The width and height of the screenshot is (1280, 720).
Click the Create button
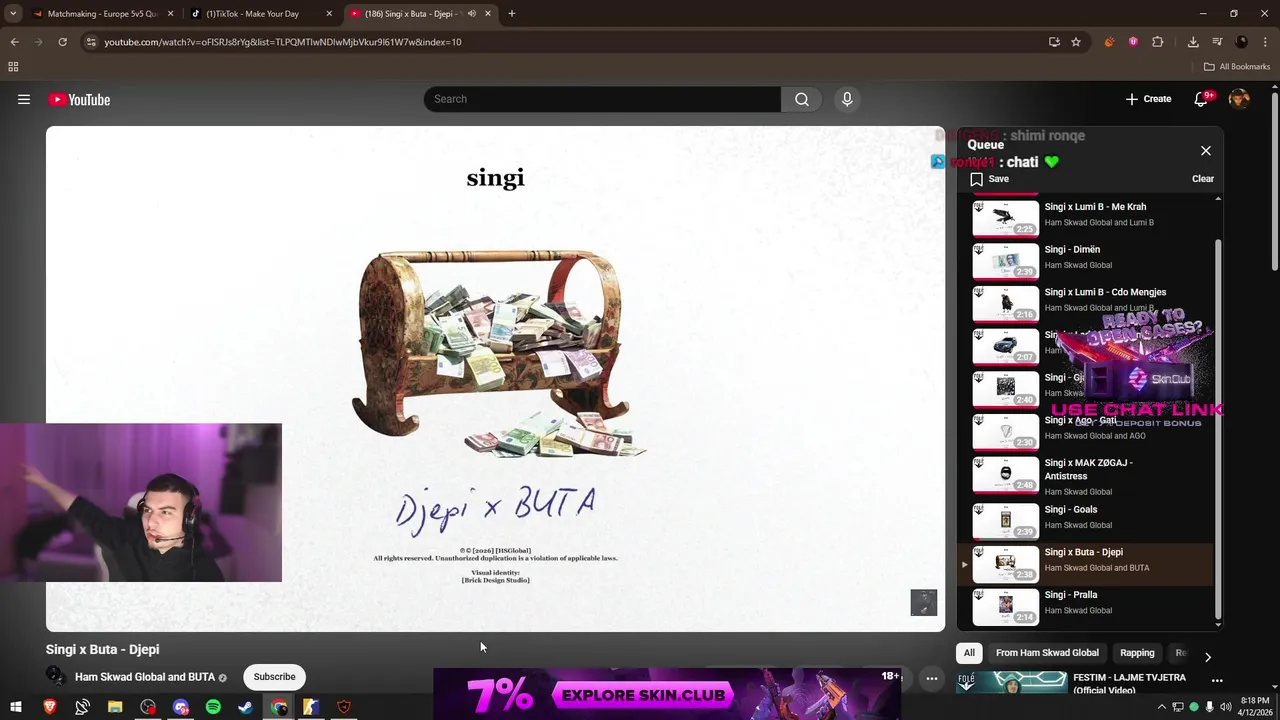point(1148,99)
